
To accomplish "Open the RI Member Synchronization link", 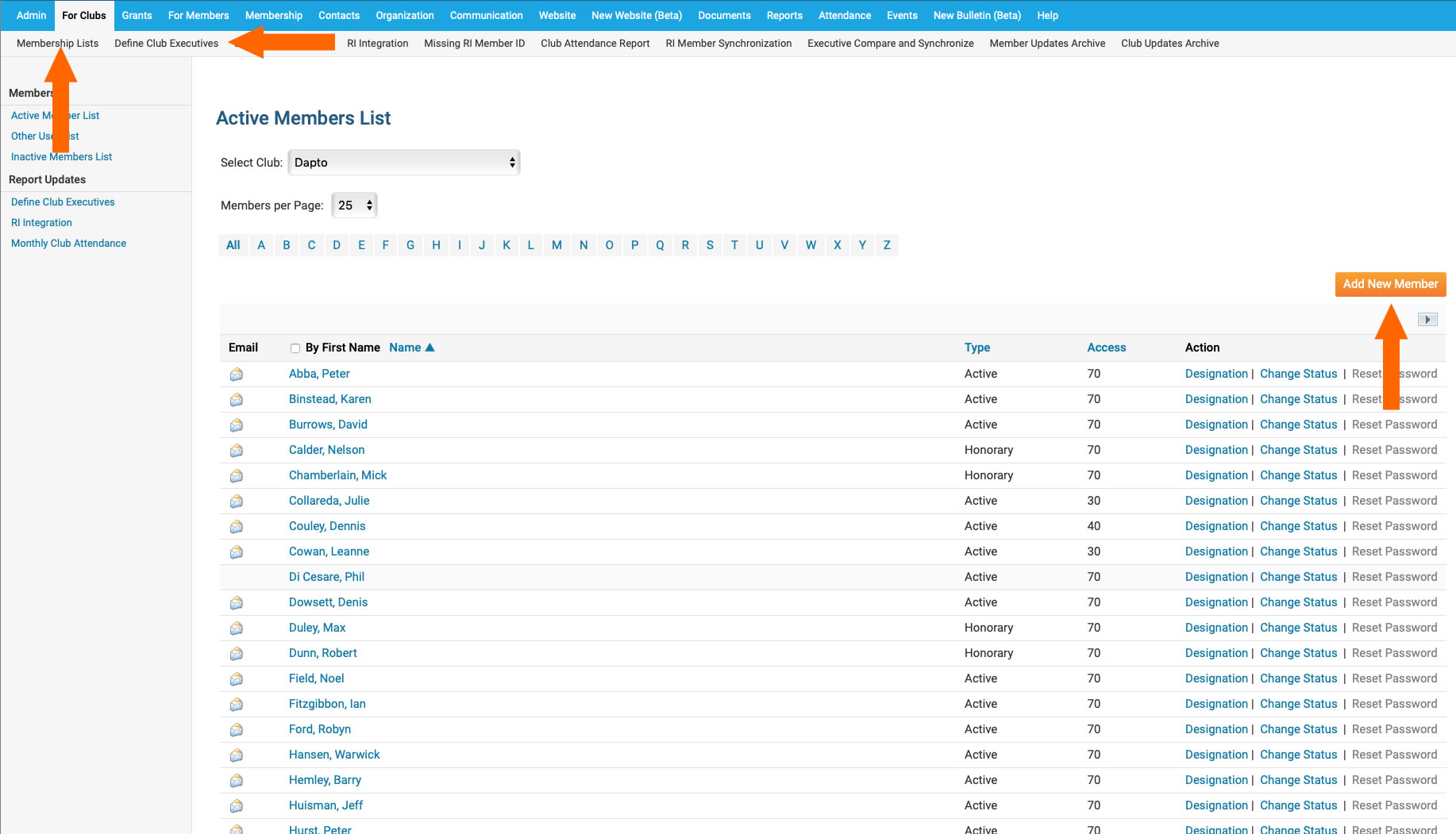I will click(728, 44).
